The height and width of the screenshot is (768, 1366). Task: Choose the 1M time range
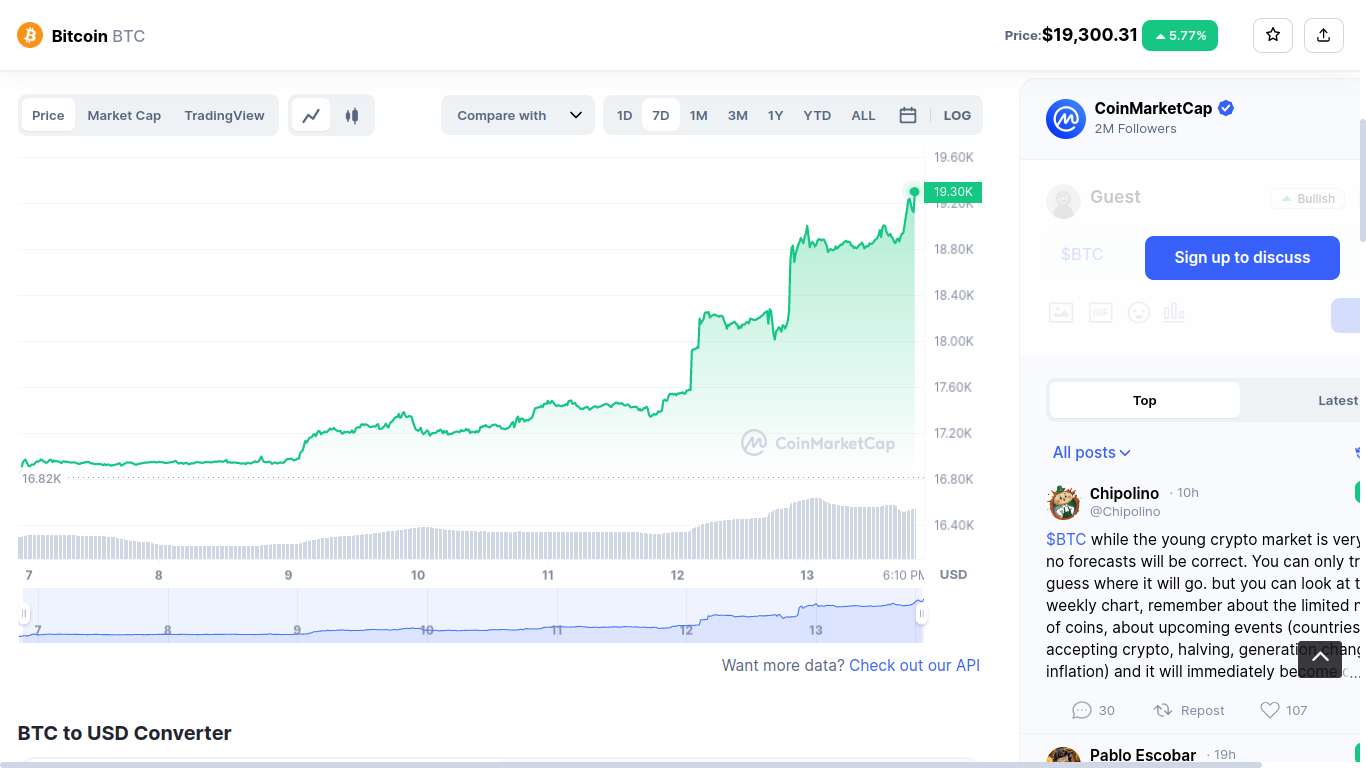(x=699, y=115)
